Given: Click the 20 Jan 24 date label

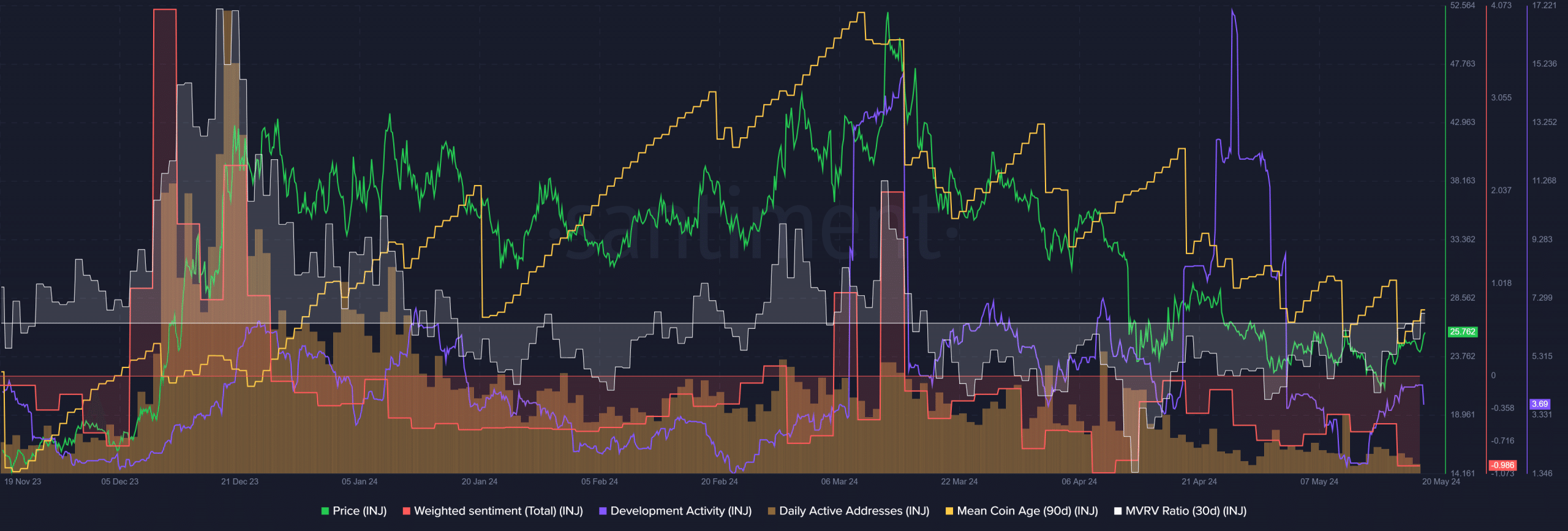Looking at the screenshot, I should pos(480,482).
